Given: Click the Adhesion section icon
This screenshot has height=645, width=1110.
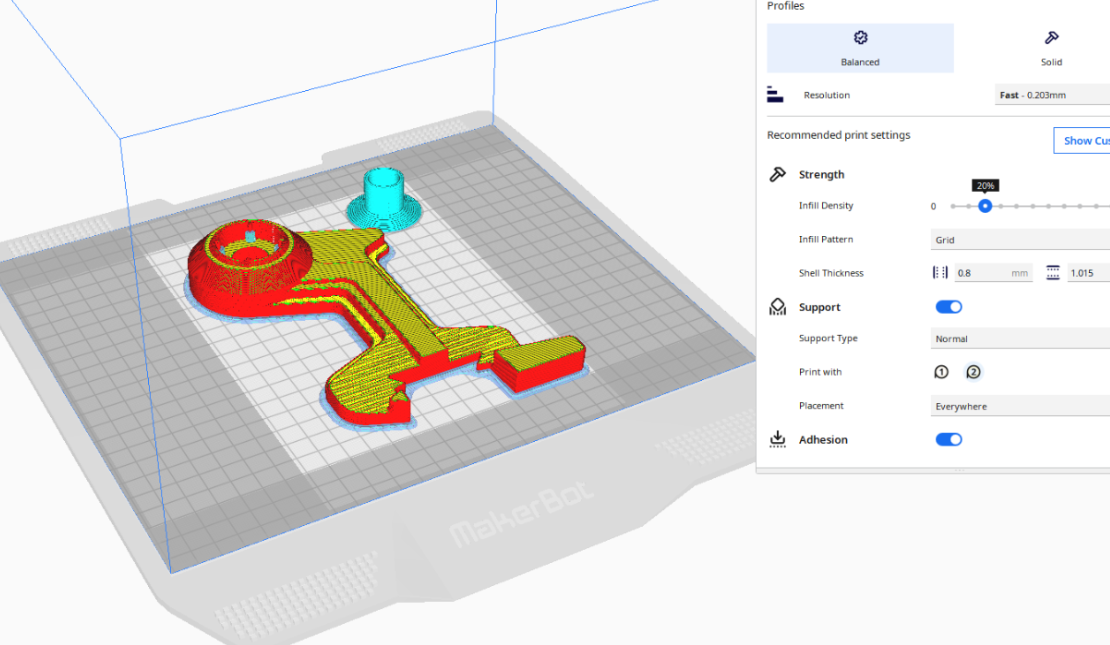Looking at the screenshot, I should [x=777, y=440].
